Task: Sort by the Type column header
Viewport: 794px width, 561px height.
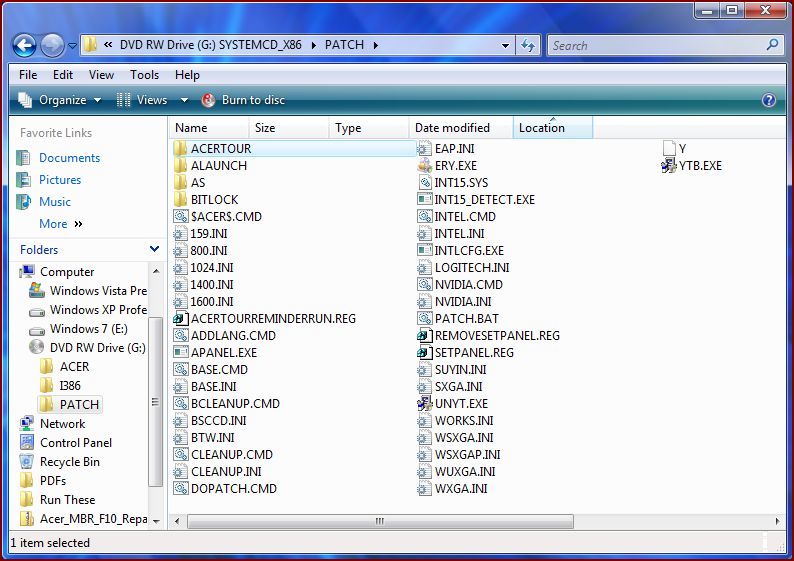Action: pos(369,128)
